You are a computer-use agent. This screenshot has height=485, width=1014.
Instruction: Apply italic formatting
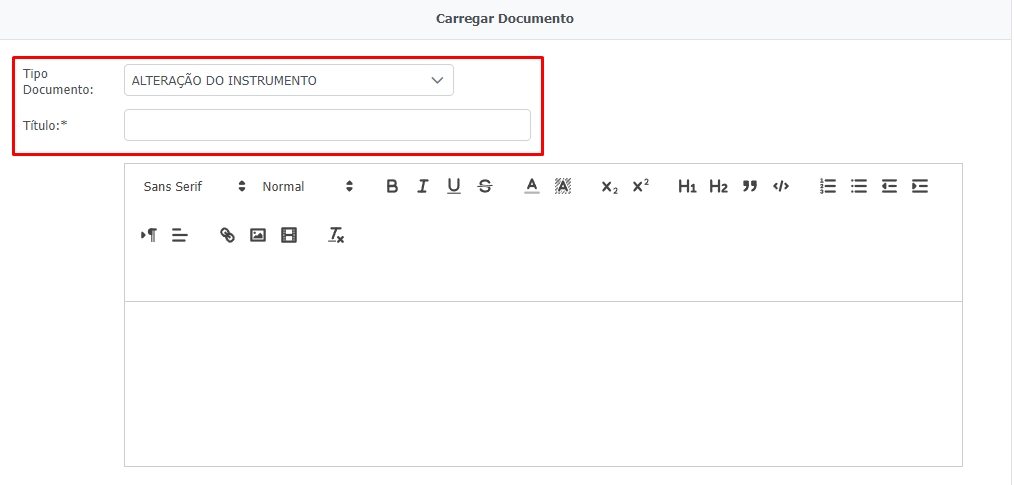tap(423, 186)
